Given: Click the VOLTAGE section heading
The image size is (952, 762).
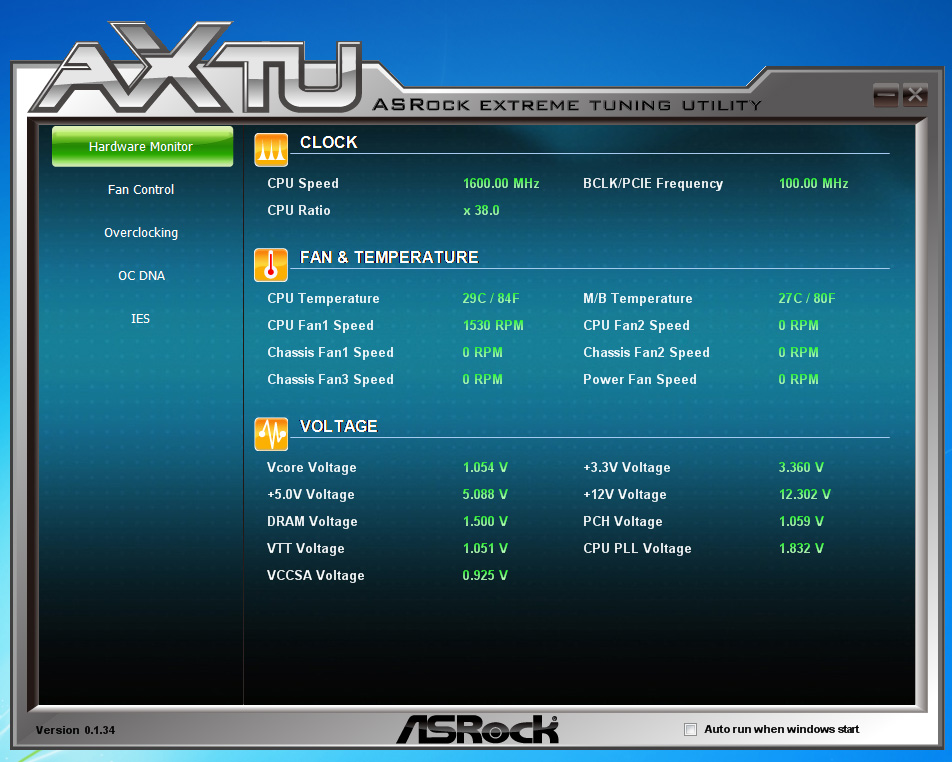Looking at the screenshot, I should (x=339, y=426).
